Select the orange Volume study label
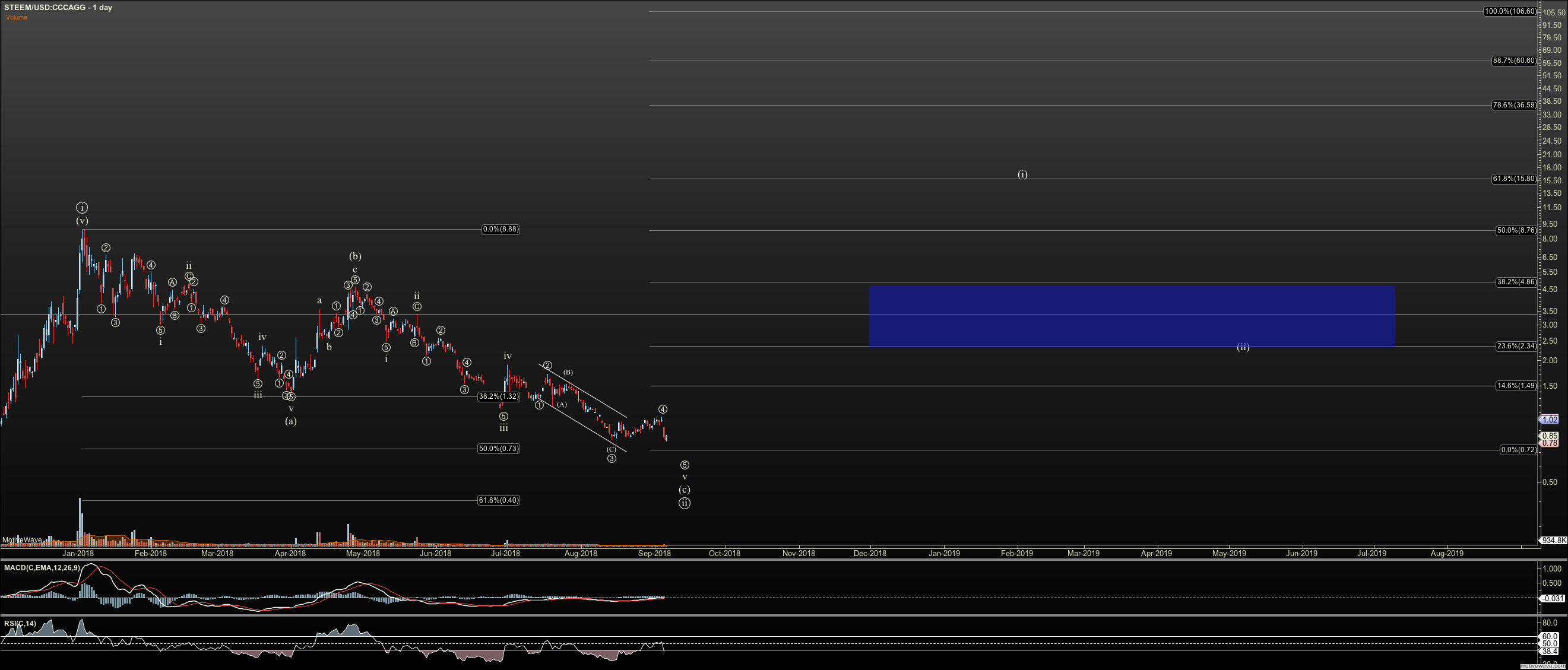 [x=17, y=17]
